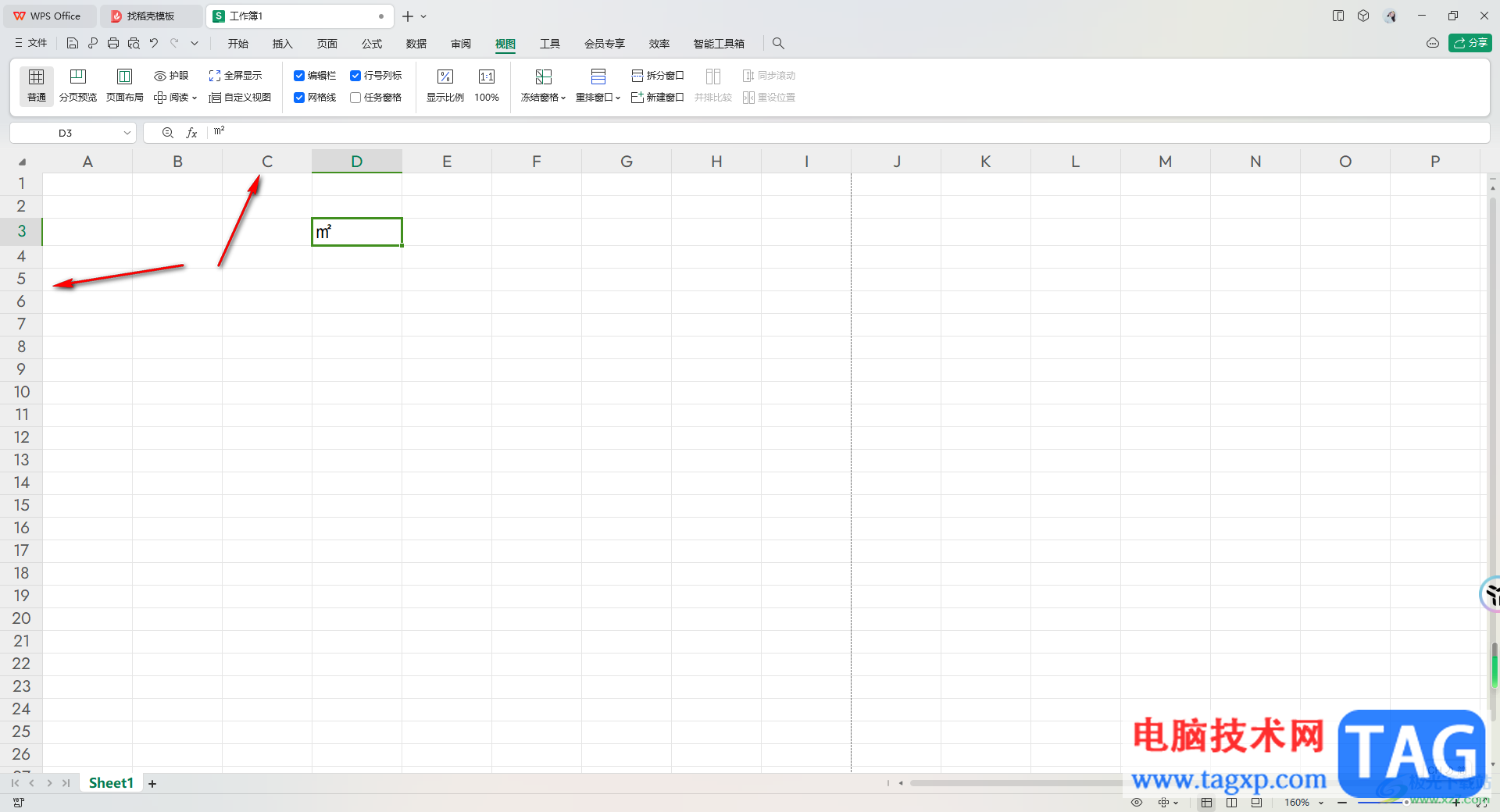Click the Print Preview icon
This screenshot has width=1500, height=812.
134,44
